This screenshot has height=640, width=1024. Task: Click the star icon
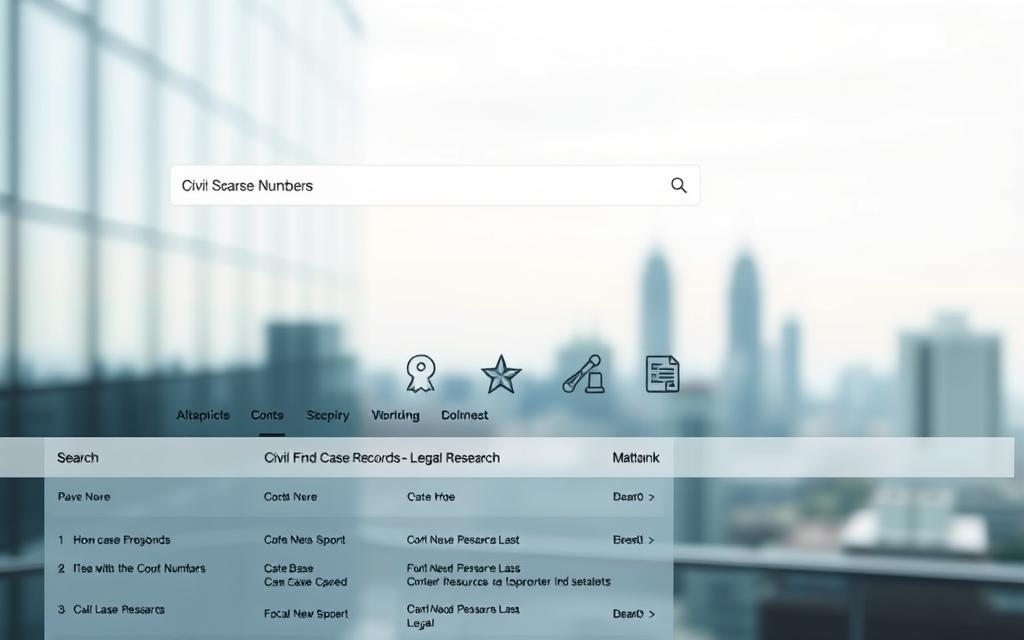pyautogui.click(x=501, y=374)
